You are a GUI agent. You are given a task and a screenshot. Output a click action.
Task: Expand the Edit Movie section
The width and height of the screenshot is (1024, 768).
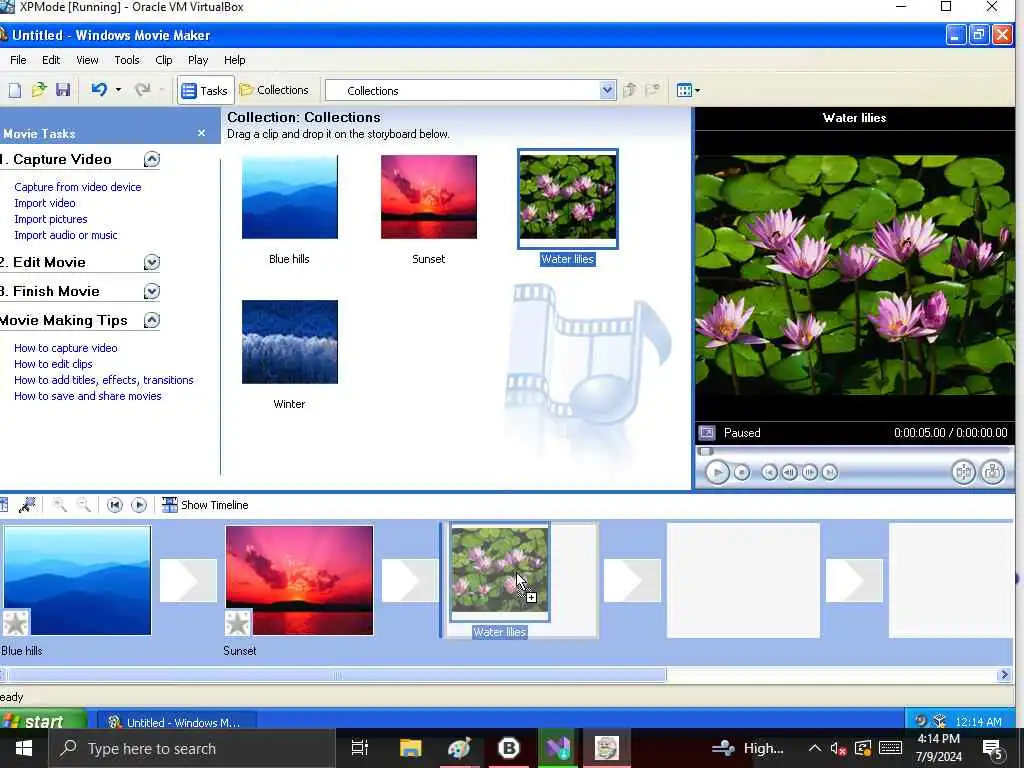(x=152, y=263)
